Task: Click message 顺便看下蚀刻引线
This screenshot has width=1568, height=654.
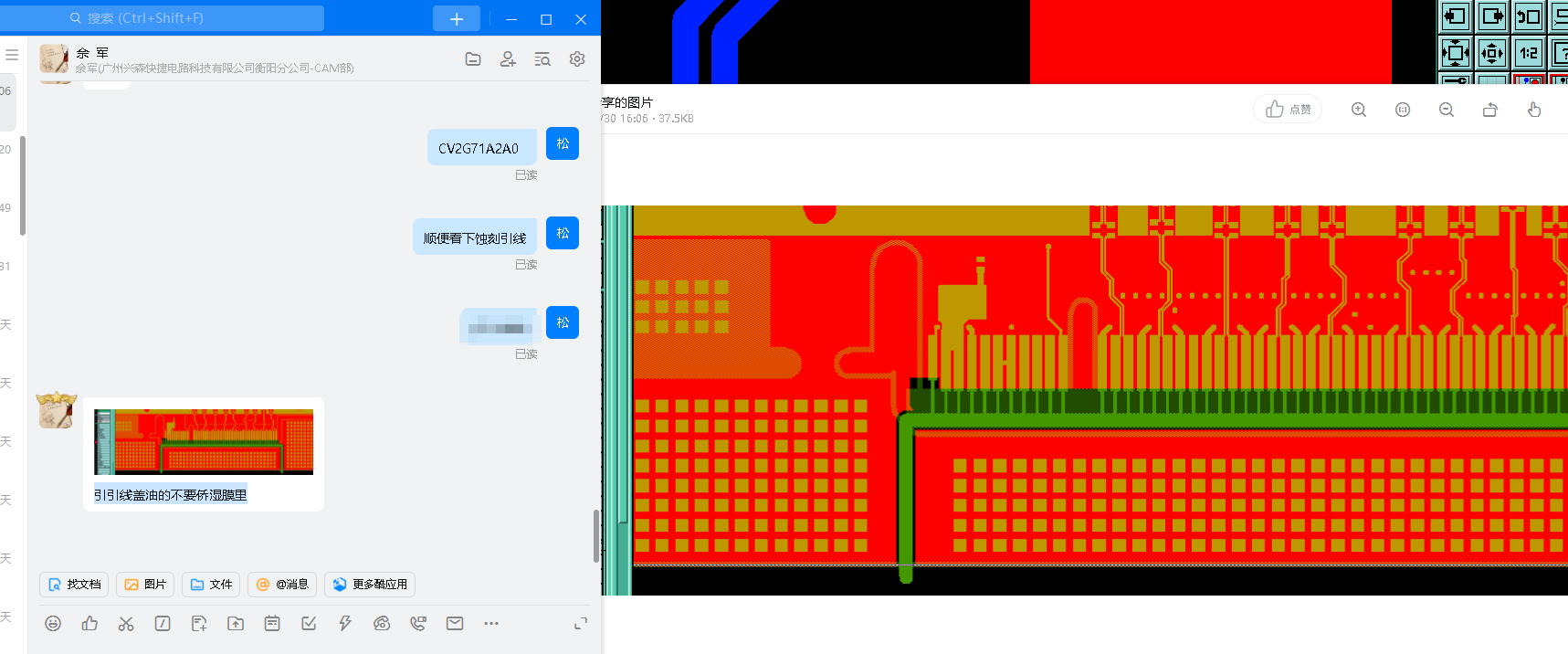Action: pyautogui.click(x=475, y=237)
